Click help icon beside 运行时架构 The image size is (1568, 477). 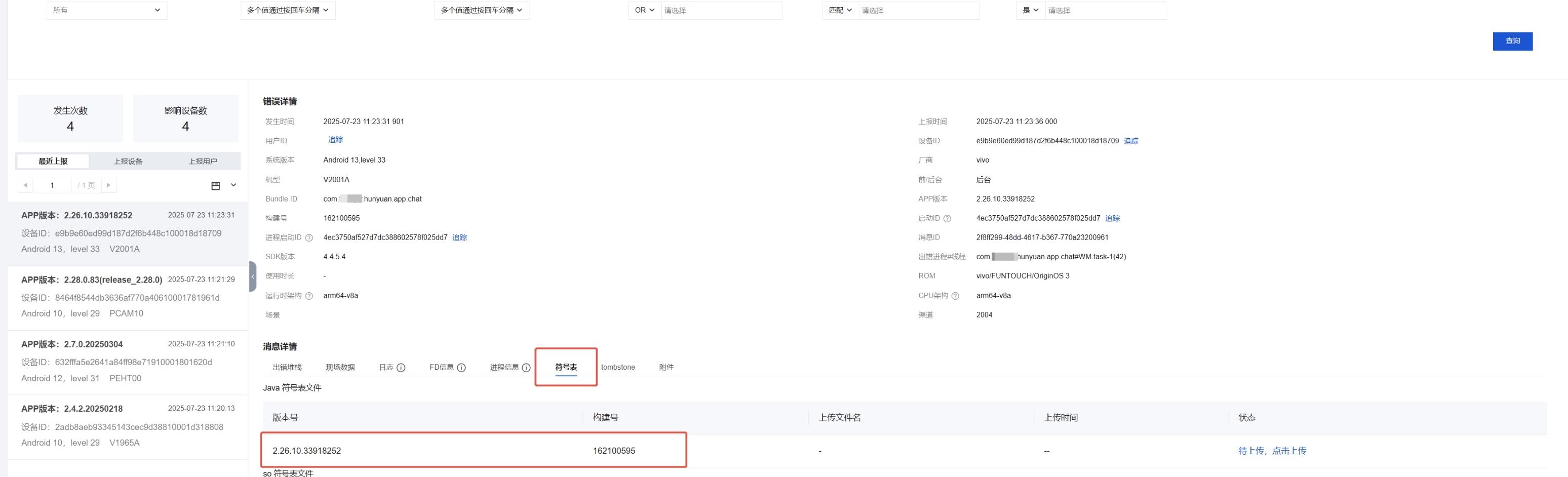[308, 296]
